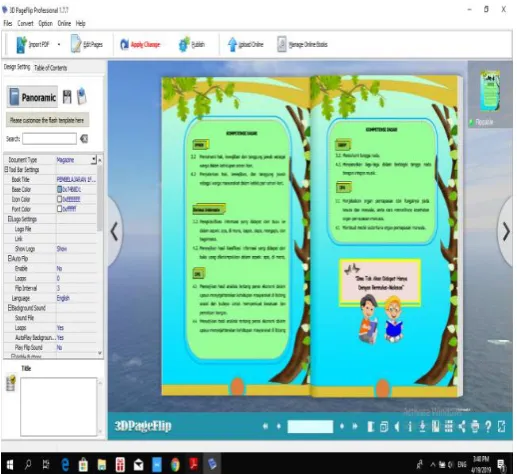
Task: Click the red Apply Change button
Action: tap(140, 44)
